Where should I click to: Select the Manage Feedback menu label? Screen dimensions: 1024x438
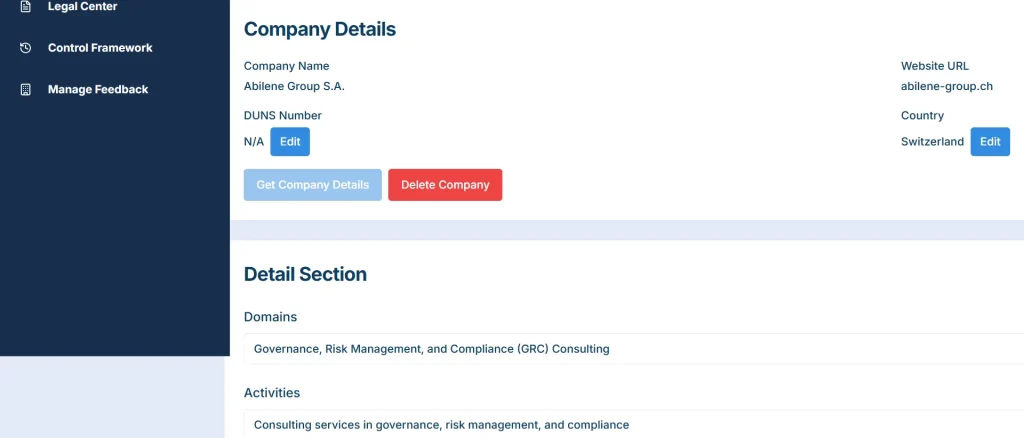click(98, 90)
